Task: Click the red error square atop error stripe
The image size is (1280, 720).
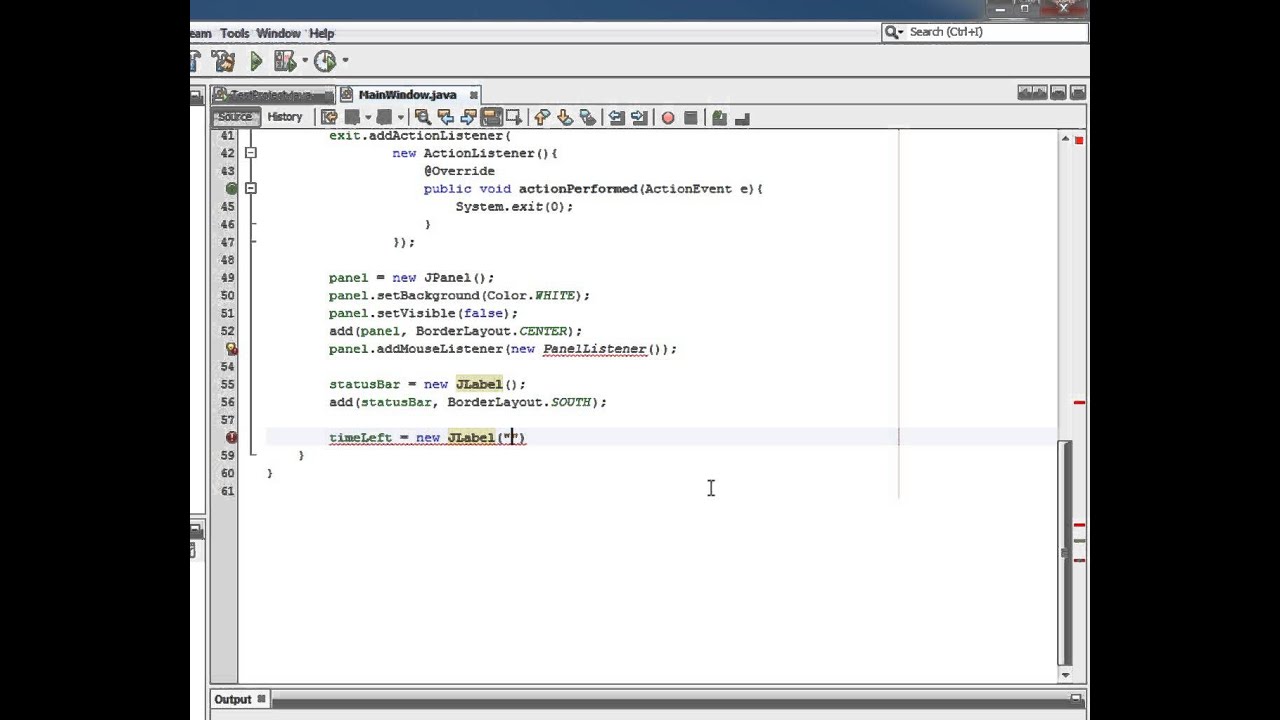Action: (x=1079, y=140)
